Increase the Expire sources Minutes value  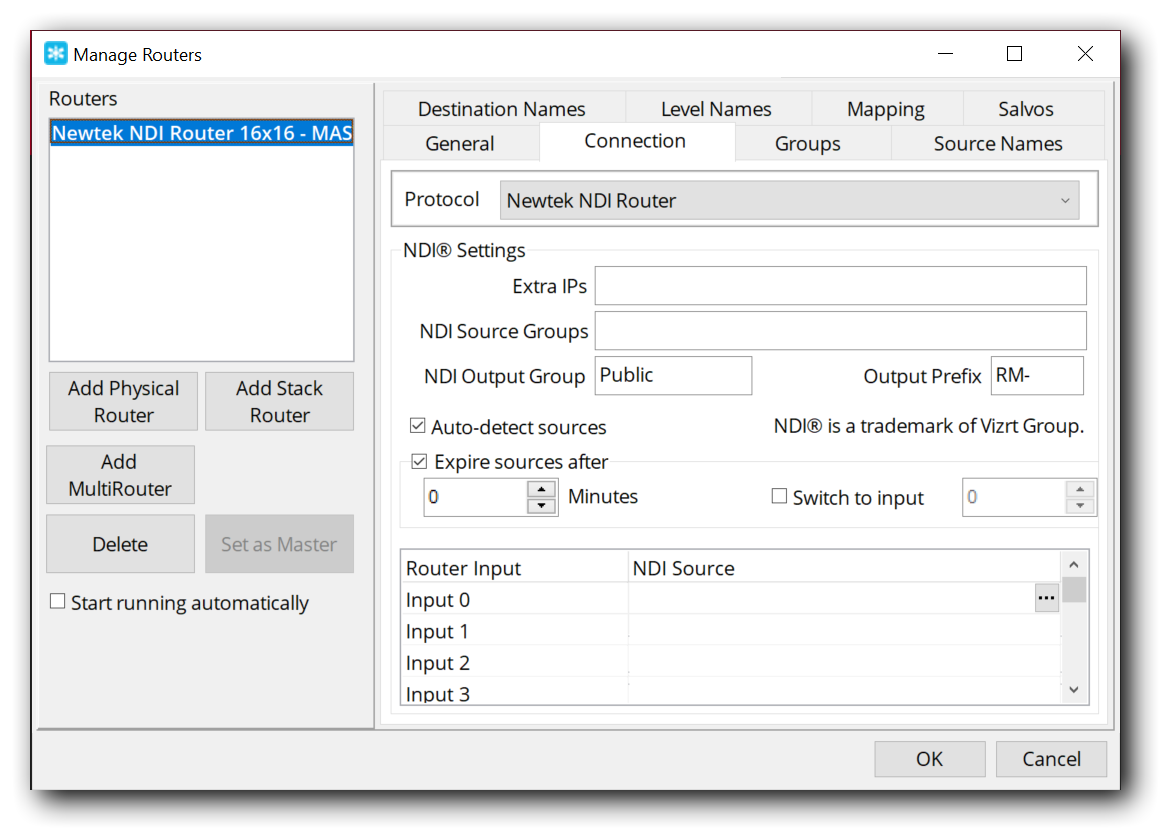click(x=542, y=489)
